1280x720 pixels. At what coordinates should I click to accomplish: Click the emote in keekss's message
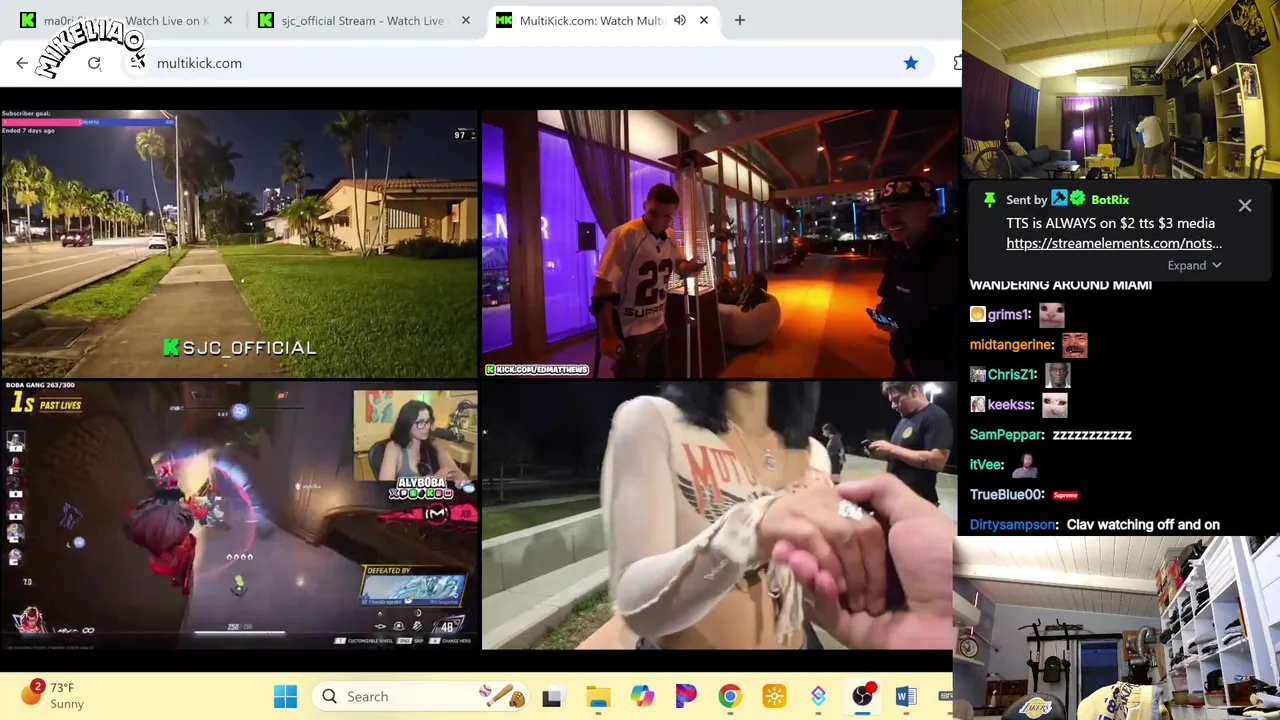[x=1054, y=405]
